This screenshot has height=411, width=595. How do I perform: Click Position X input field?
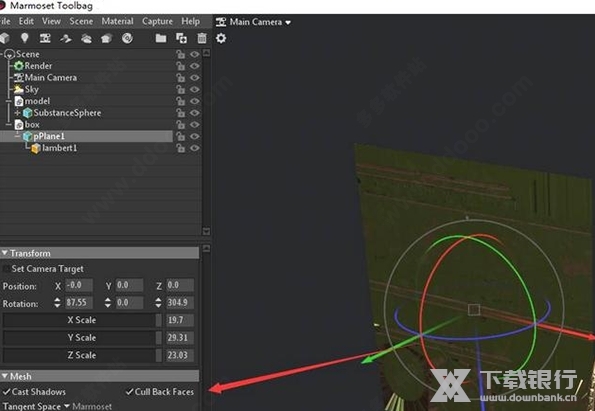(x=79, y=285)
